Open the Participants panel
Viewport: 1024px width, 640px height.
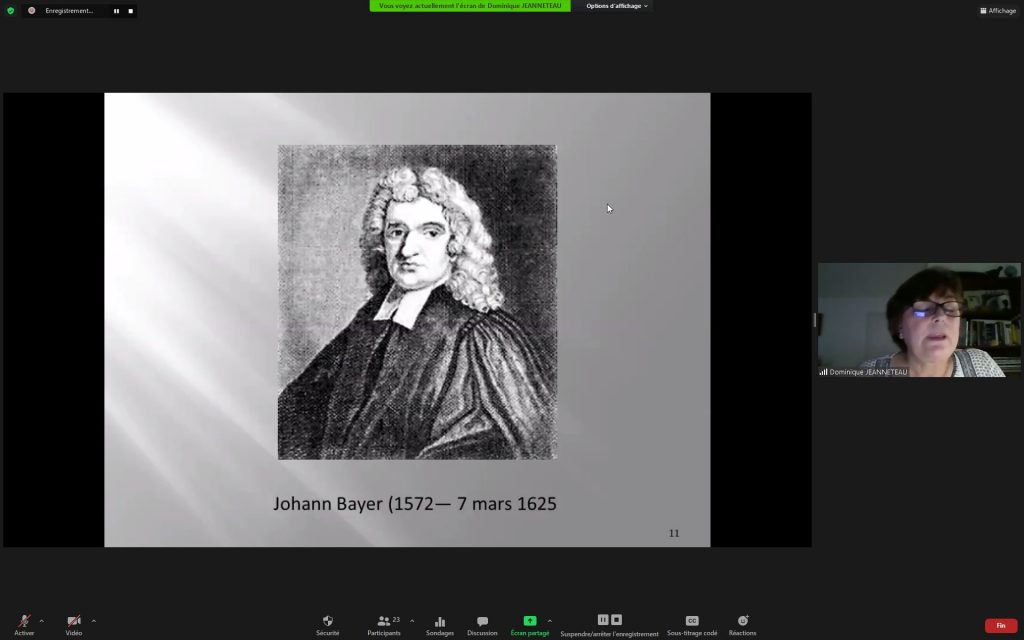tap(385, 625)
